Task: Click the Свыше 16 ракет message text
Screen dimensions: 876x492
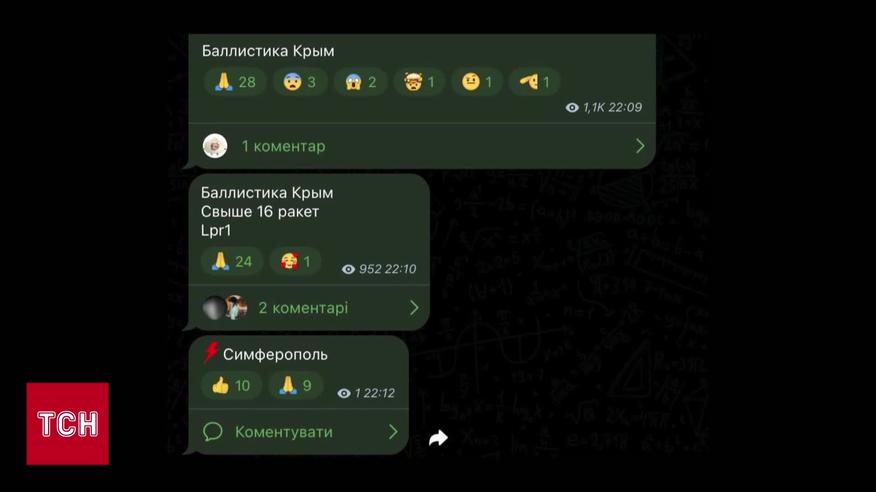Action: [260, 212]
